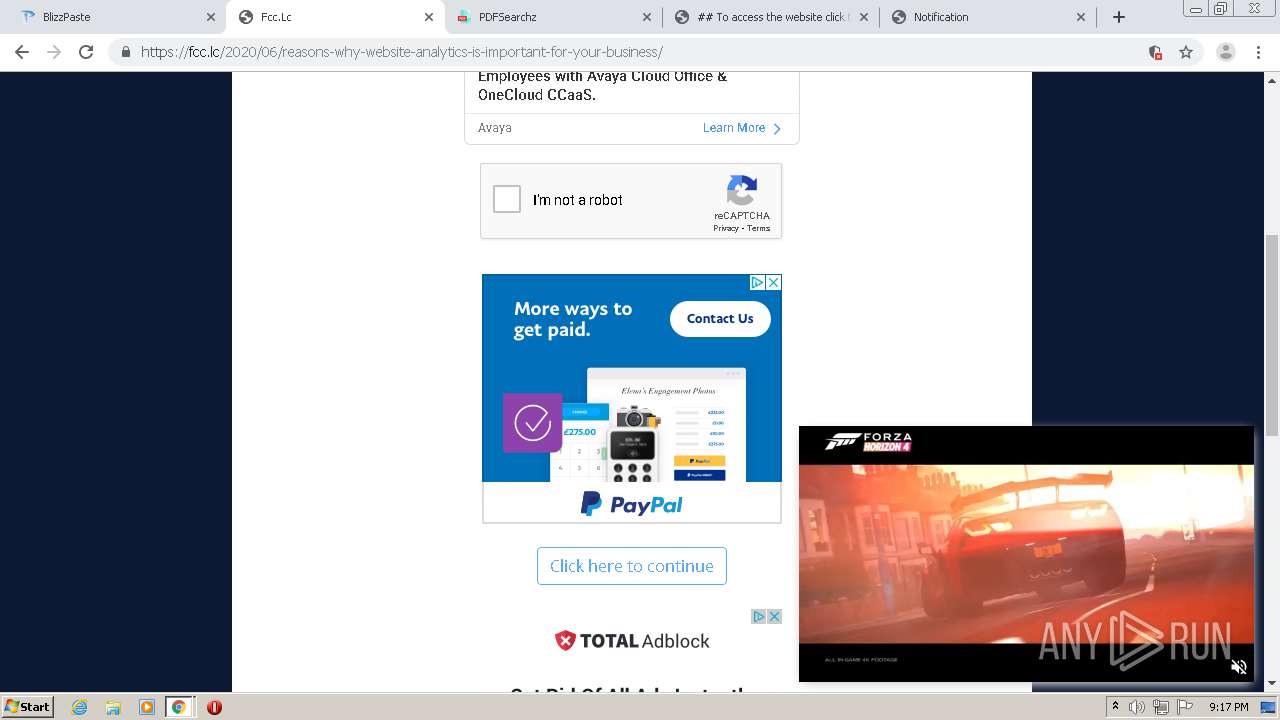The height and width of the screenshot is (720, 1280).
Task: Open the Action Center flag icon
Action: click(x=1184, y=707)
